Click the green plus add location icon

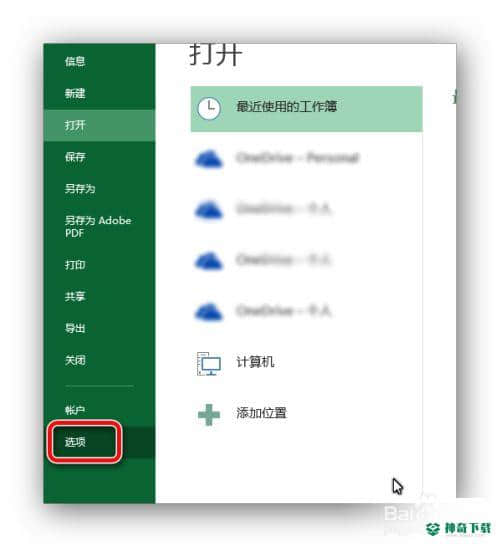tap(209, 414)
